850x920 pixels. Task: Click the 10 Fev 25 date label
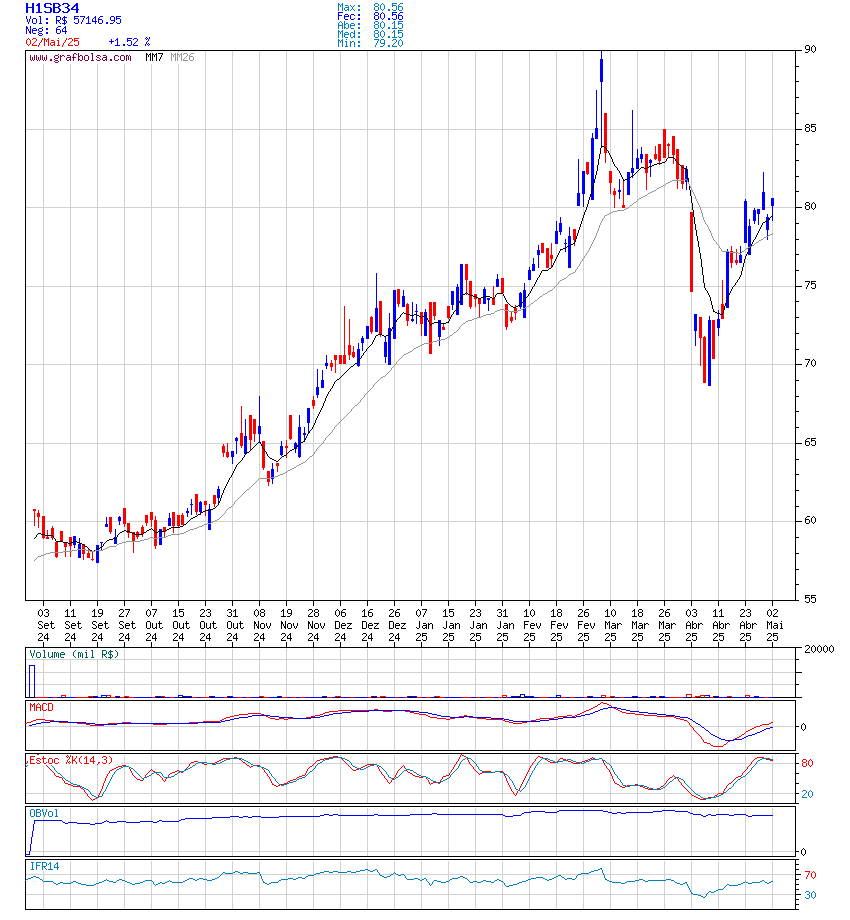click(530, 625)
